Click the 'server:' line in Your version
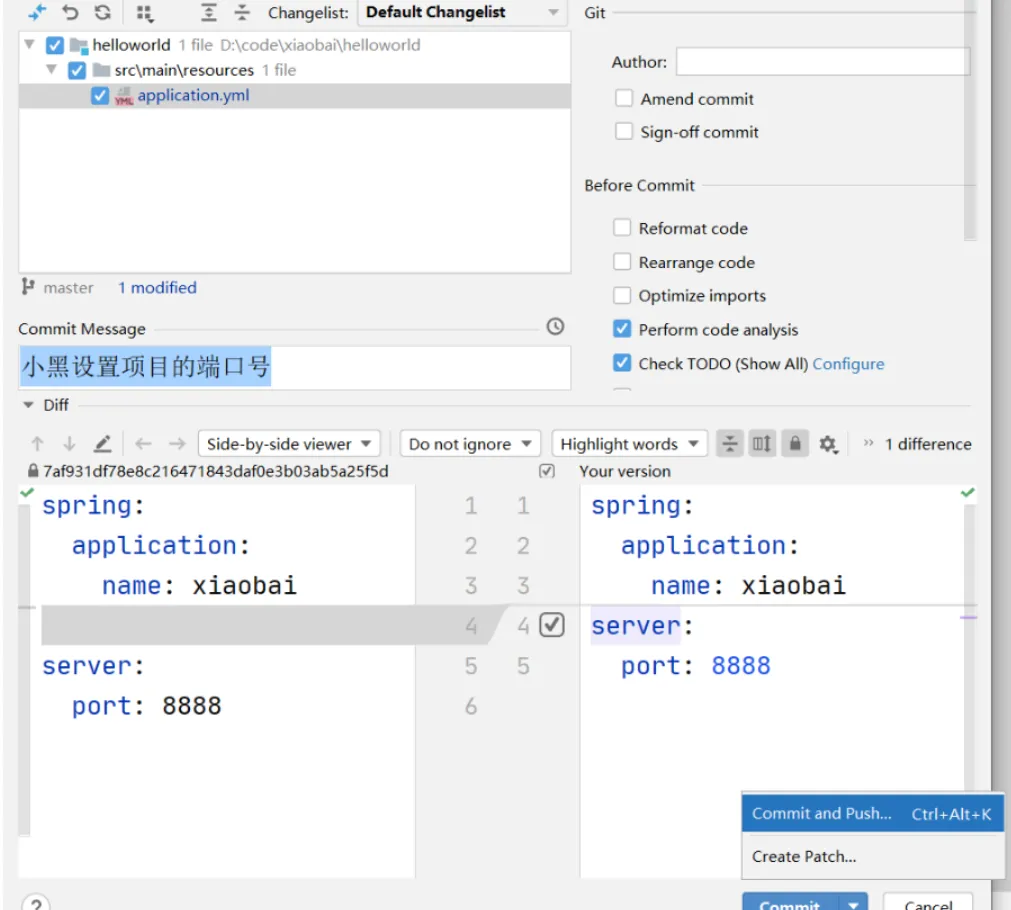The image size is (1011, 910). pos(642,626)
